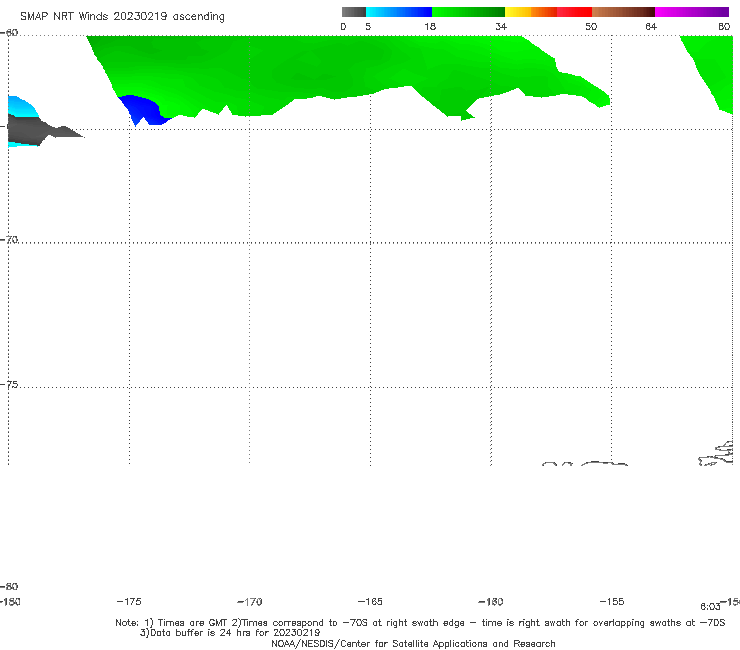Click the longitude label '-165'
Screen dimensions: 740x650
point(370,602)
